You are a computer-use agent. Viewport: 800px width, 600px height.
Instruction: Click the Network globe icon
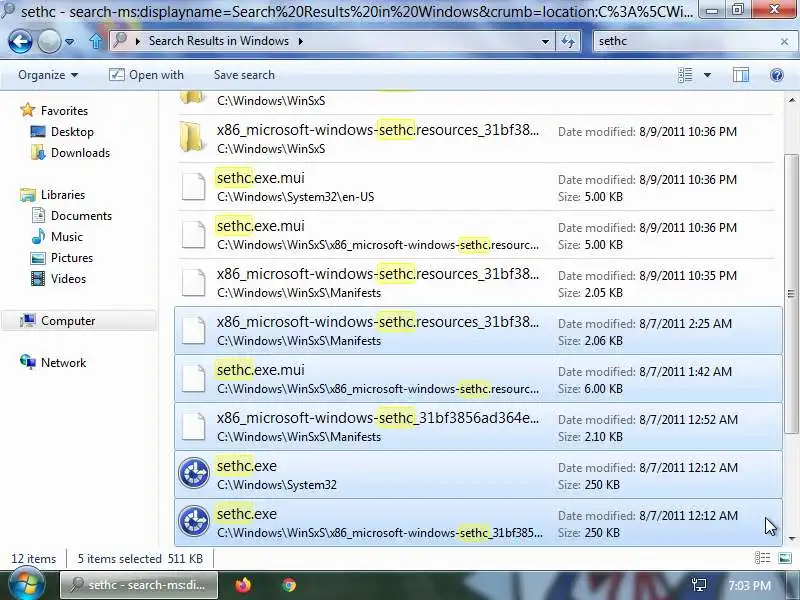(28, 362)
